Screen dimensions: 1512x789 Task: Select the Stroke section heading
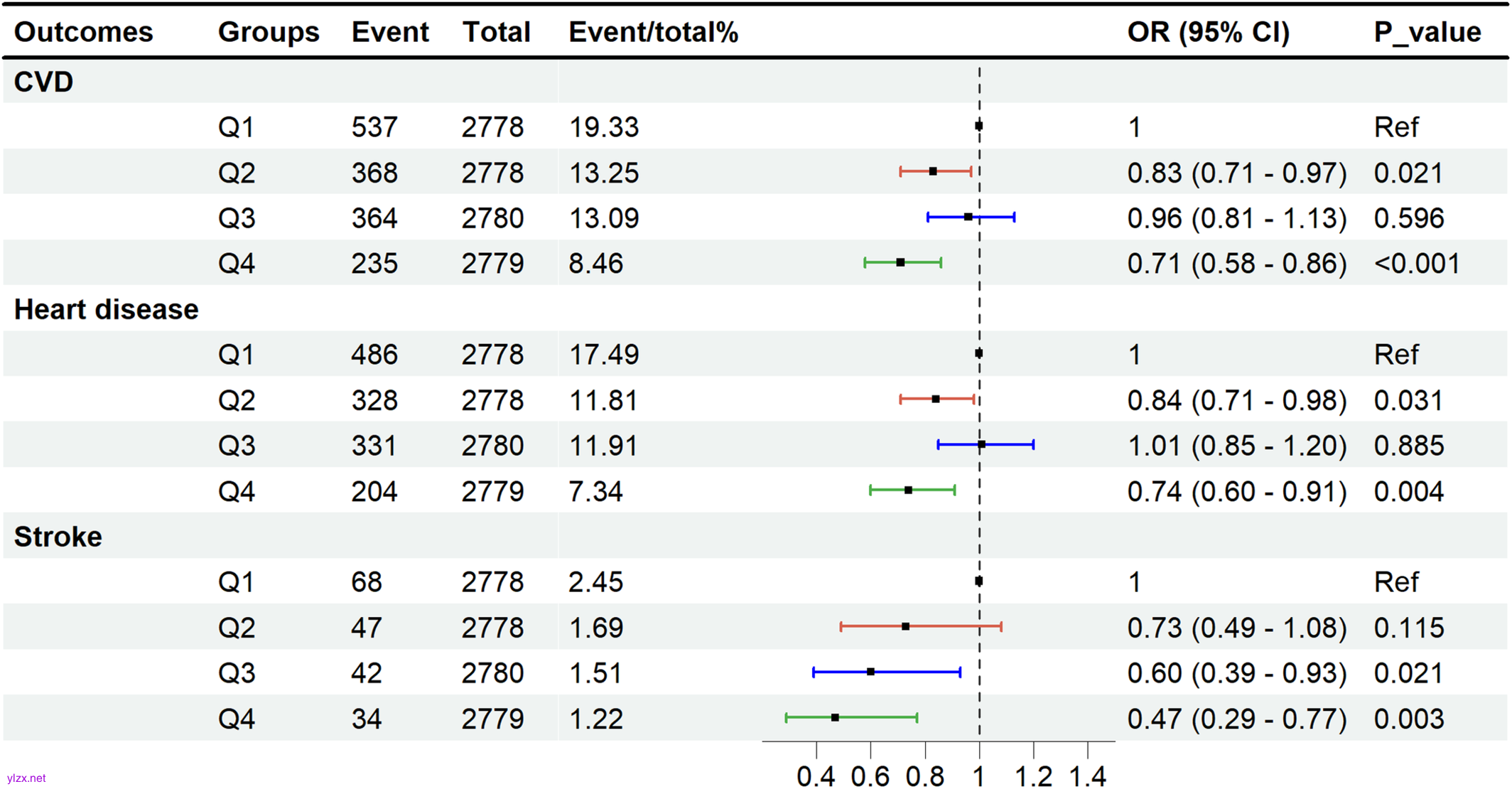tap(58, 537)
